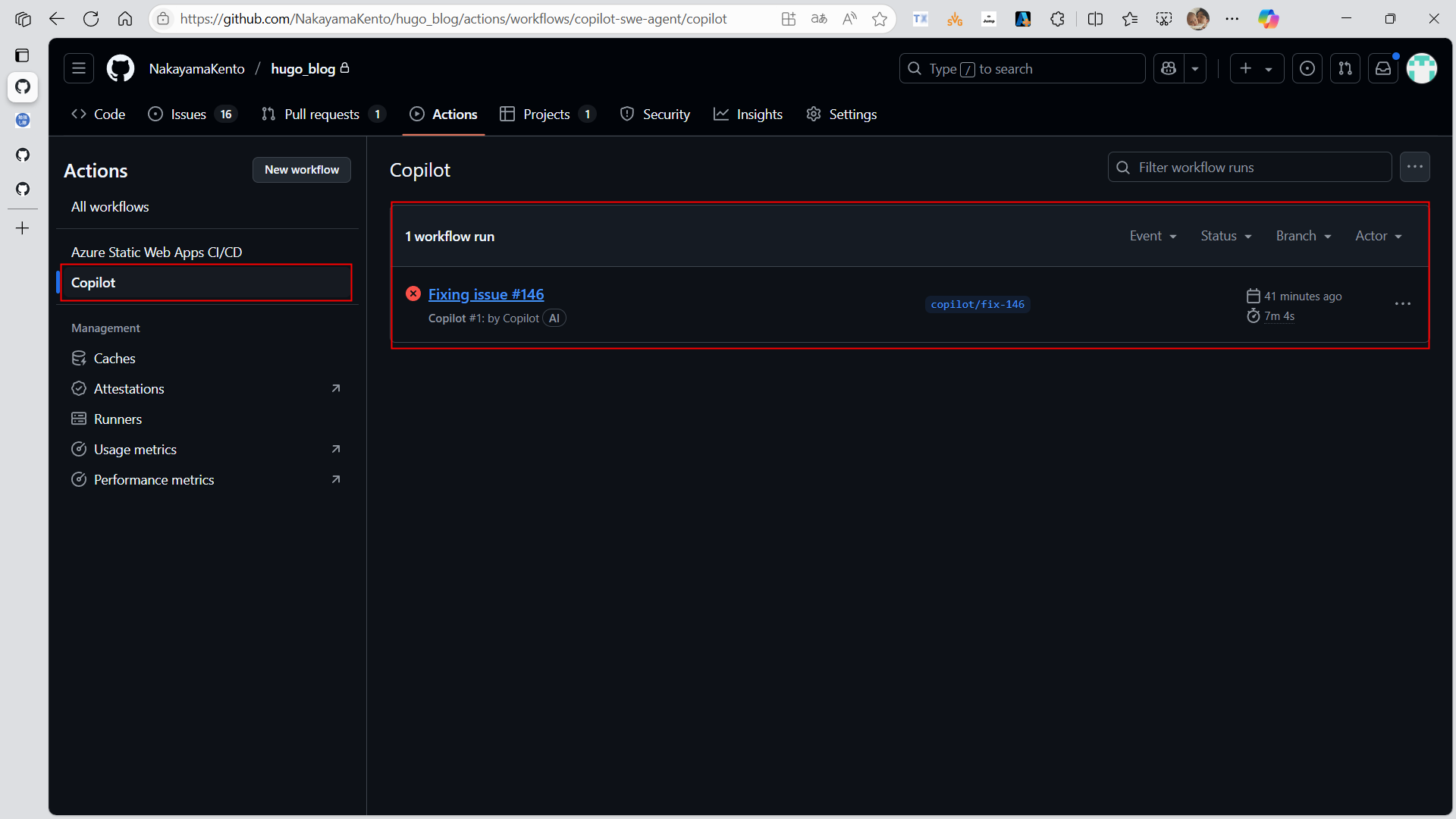Expand the Actor filter dropdown
Viewport: 1456px width, 819px height.
coord(1379,236)
